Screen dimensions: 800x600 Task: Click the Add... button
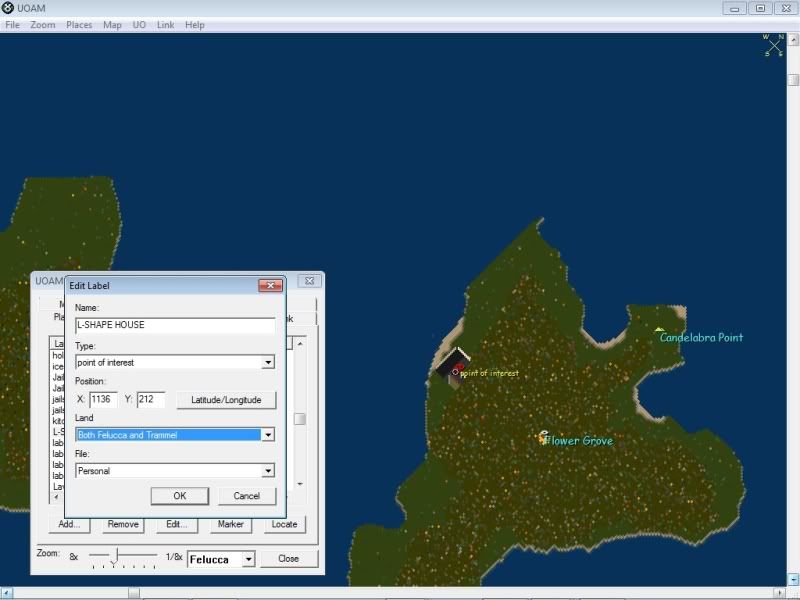pyautogui.click(x=69, y=524)
